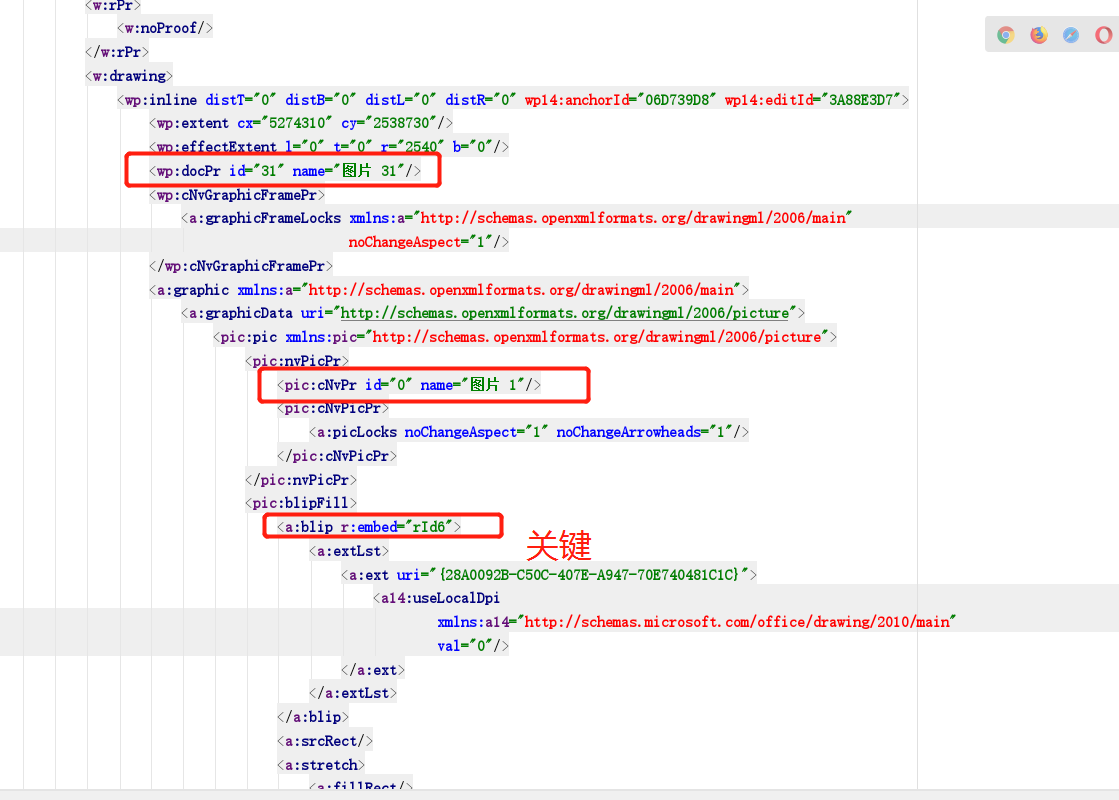Viewport: 1119px width, 800px height.
Task: Select the a:srcRect element
Action: coord(324,740)
